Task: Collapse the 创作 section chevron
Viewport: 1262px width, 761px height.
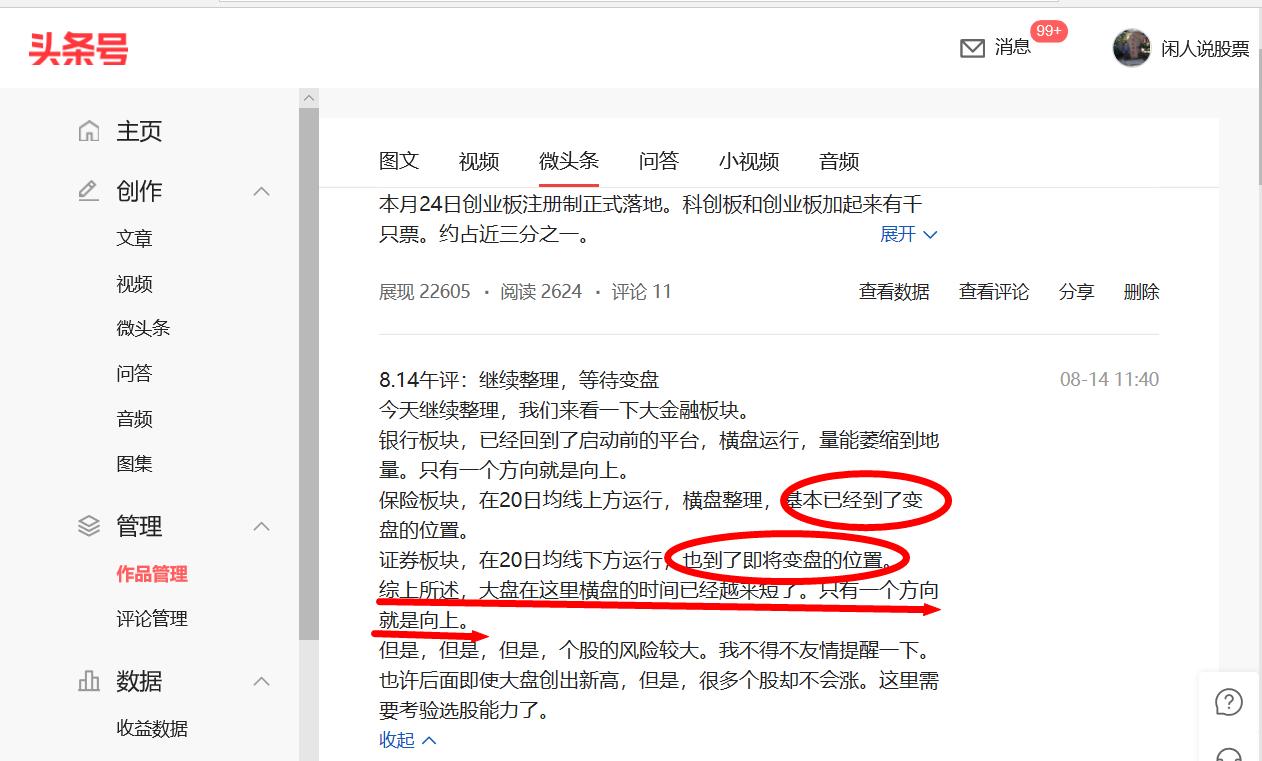Action: [261, 190]
